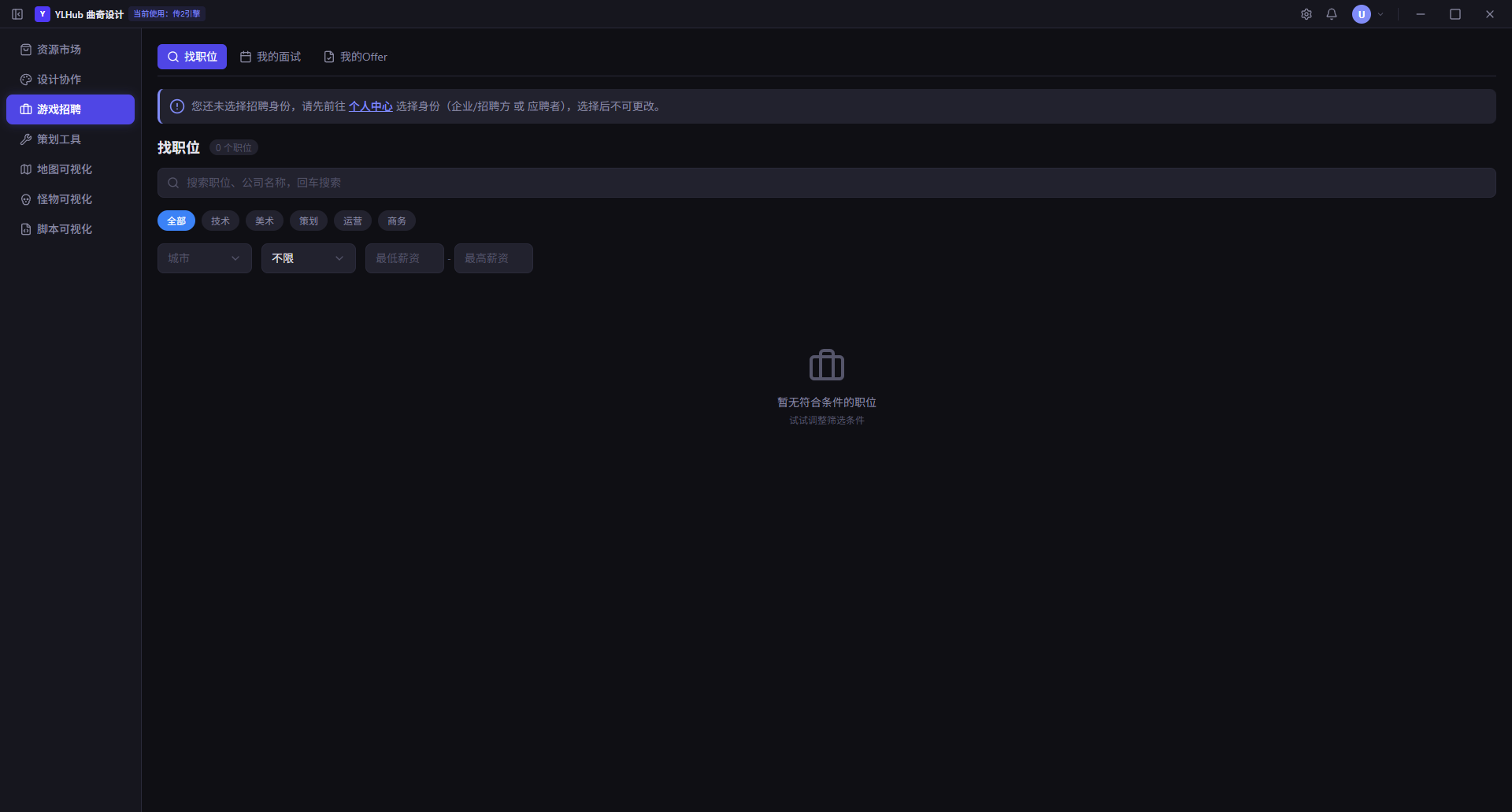Screen dimensions: 1512x812
Task: Expand the user account chevron menu
Action: [1380, 14]
